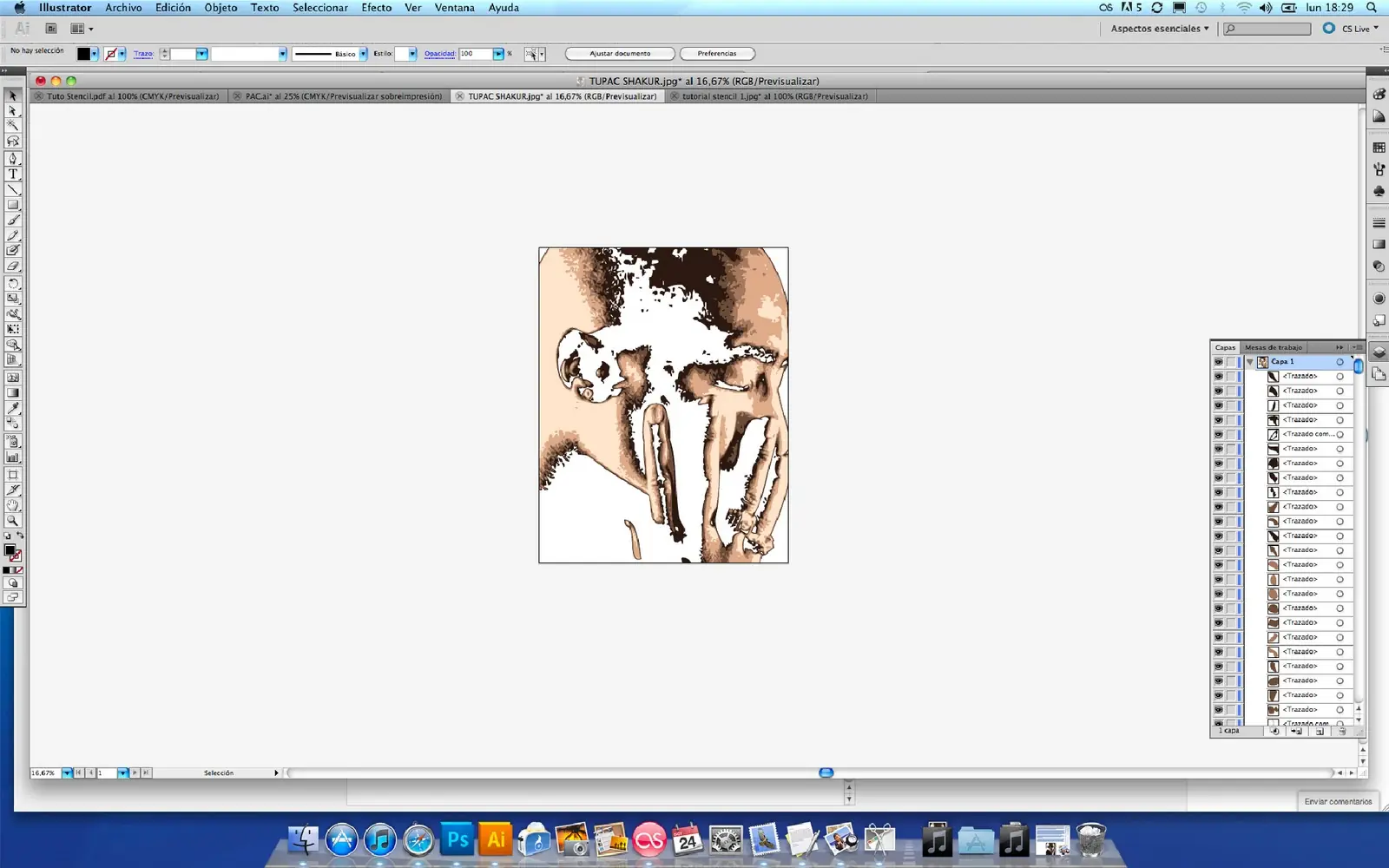
Task: Open the Efecto menu
Action: pyautogui.click(x=376, y=8)
